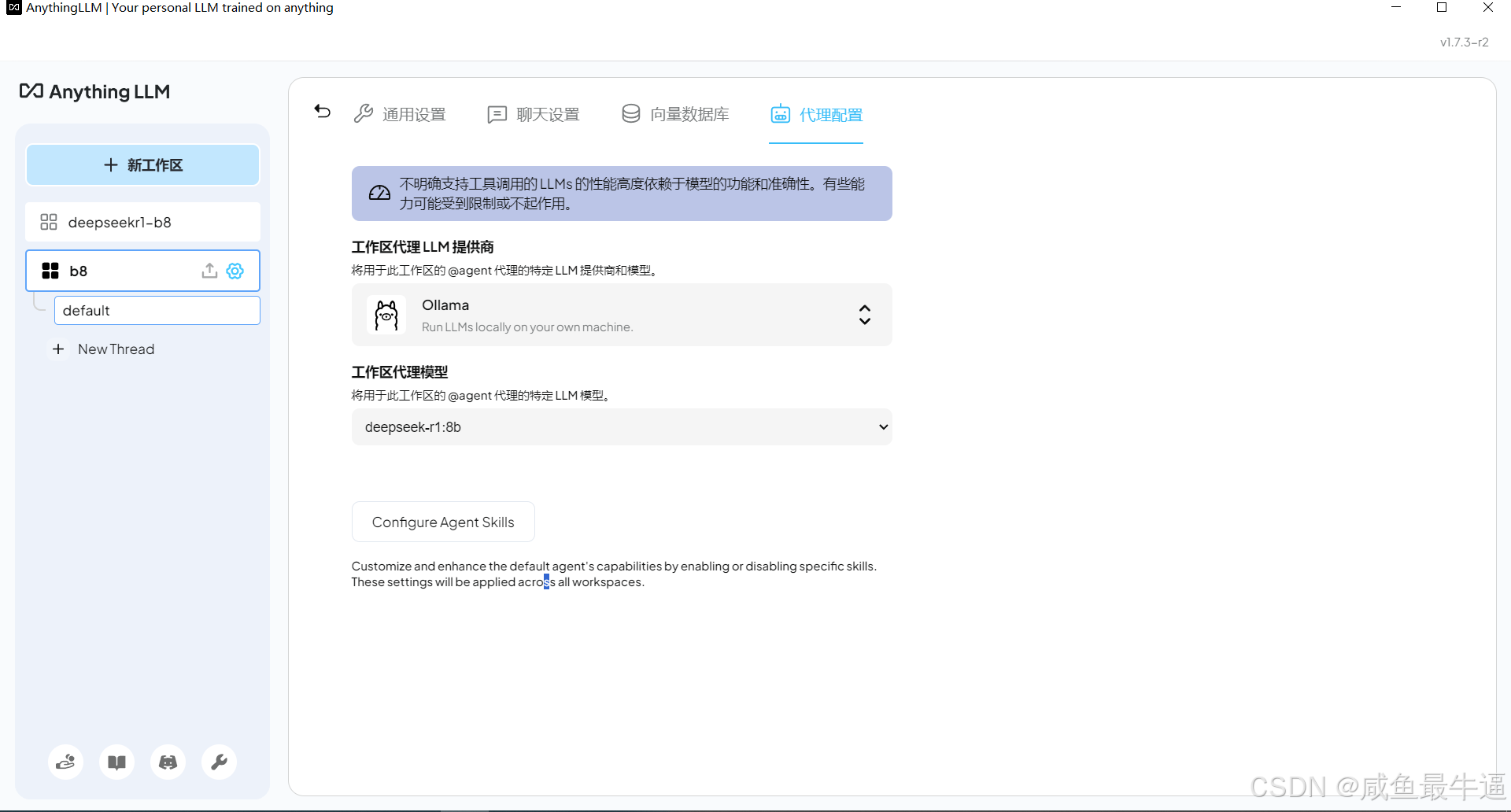Click the "Run LLMs locally on your own machine." text
The image size is (1511, 812).
(527, 327)
